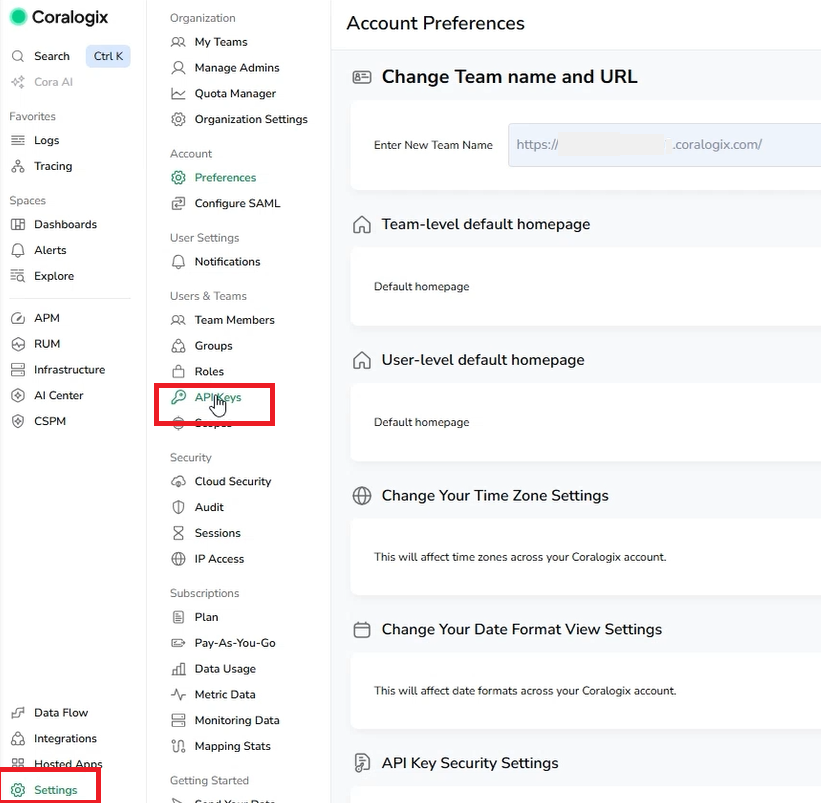Click the Configure SAML icon

178,203
